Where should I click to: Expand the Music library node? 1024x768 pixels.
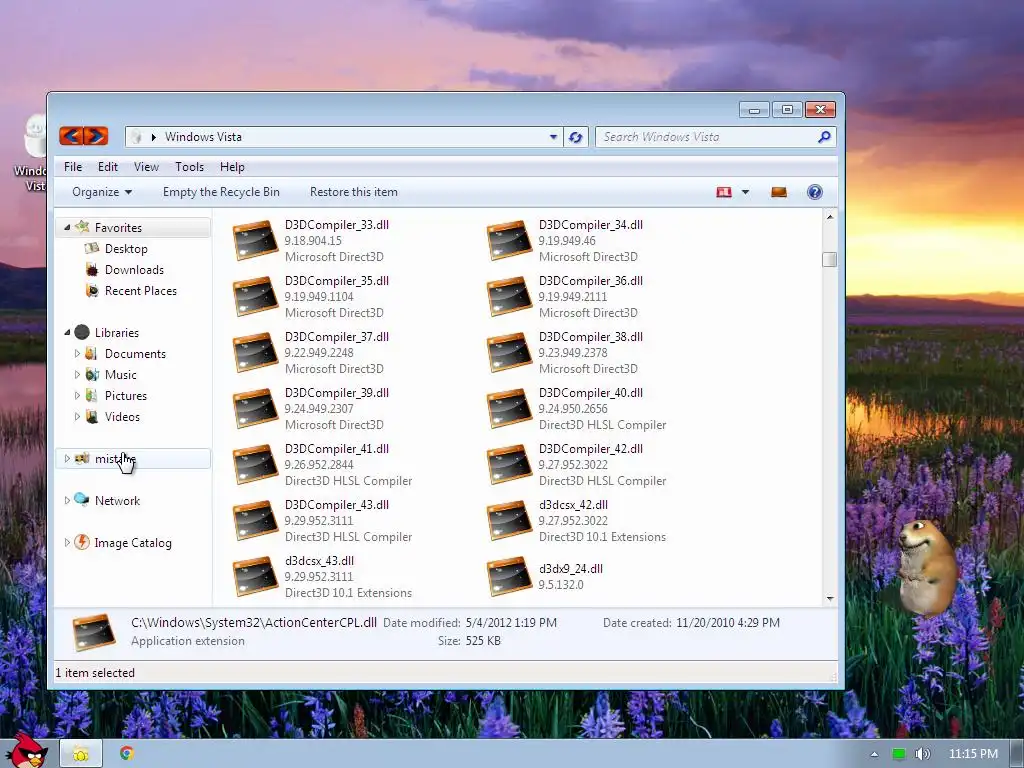click(77, 374)
